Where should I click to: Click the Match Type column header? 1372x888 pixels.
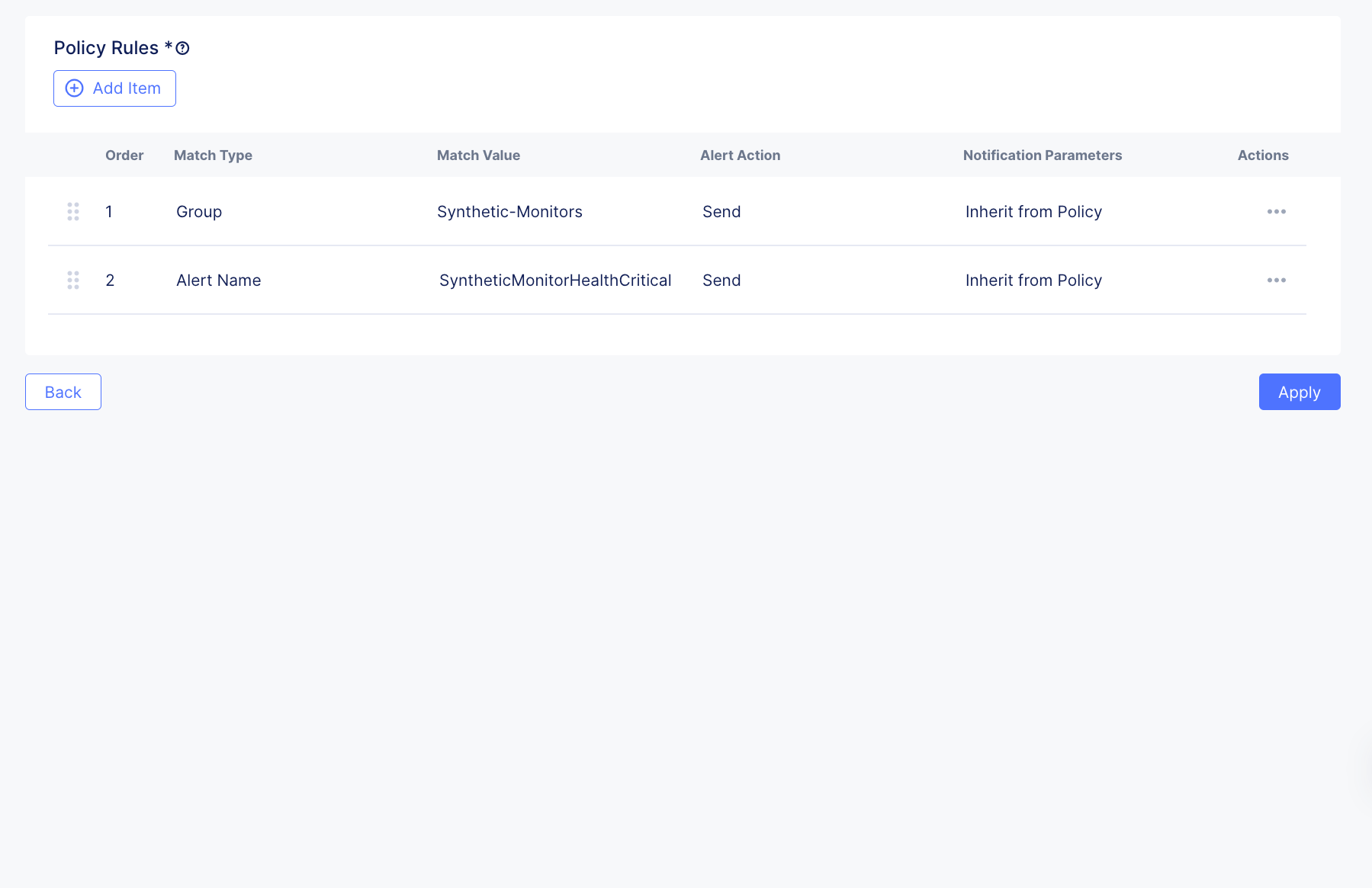click(x=213, y=155)
